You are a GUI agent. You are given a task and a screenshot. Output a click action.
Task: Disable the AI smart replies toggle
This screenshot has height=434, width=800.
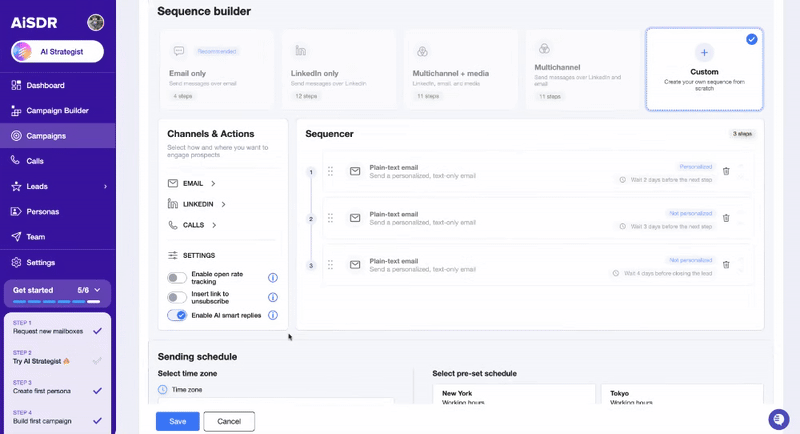pyautogui.click(x=177, y=315)
